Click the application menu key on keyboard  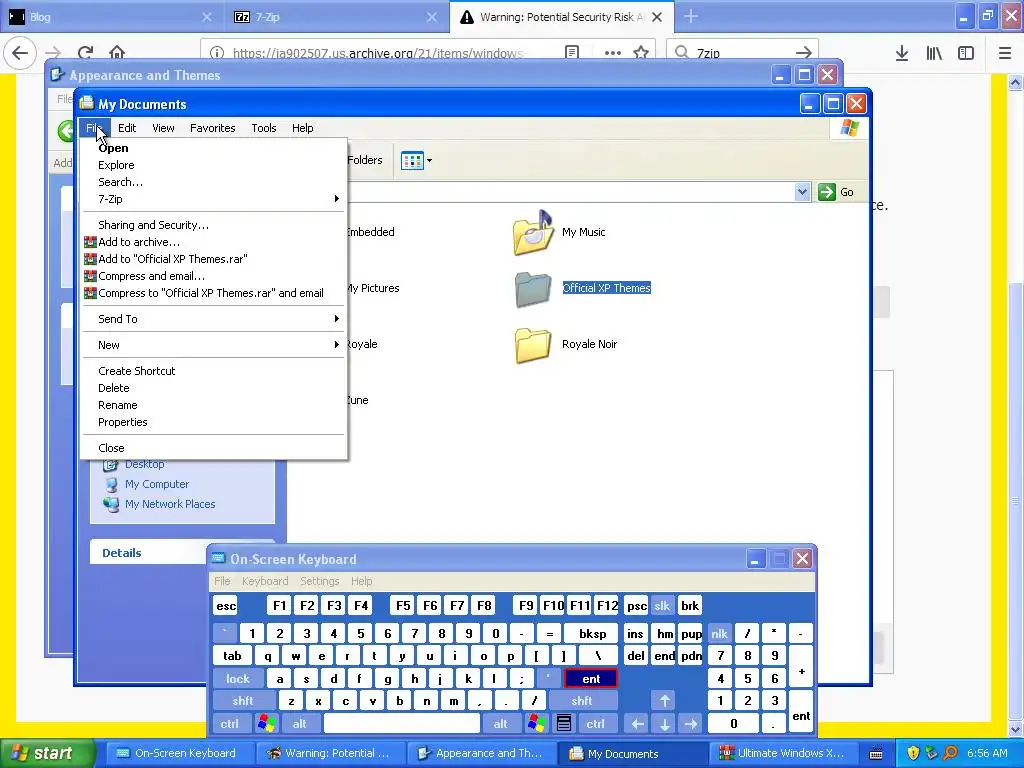click(564, 724)
